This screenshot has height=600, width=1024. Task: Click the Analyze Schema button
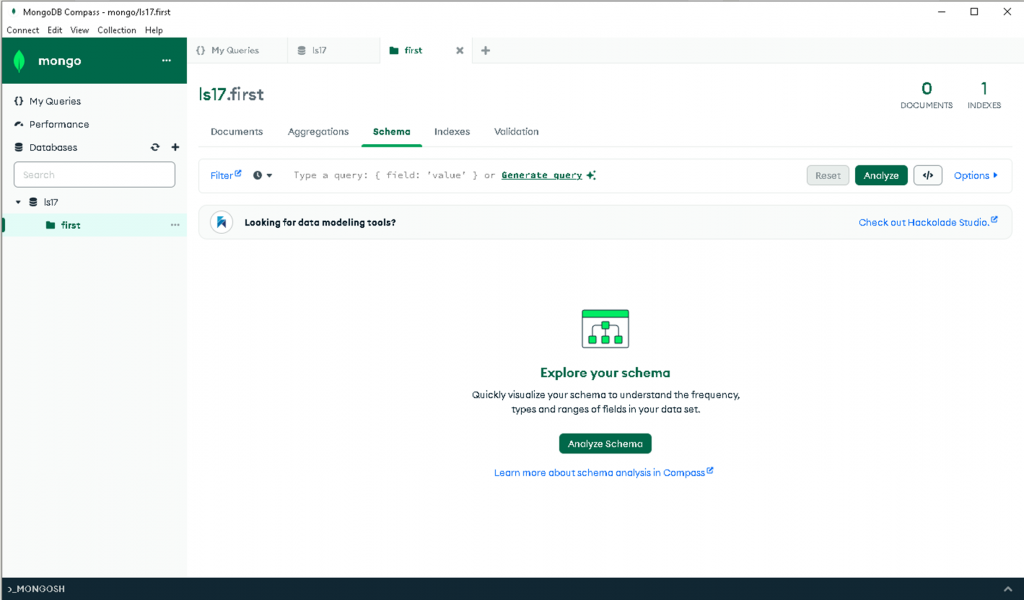[x=605, y=443]
